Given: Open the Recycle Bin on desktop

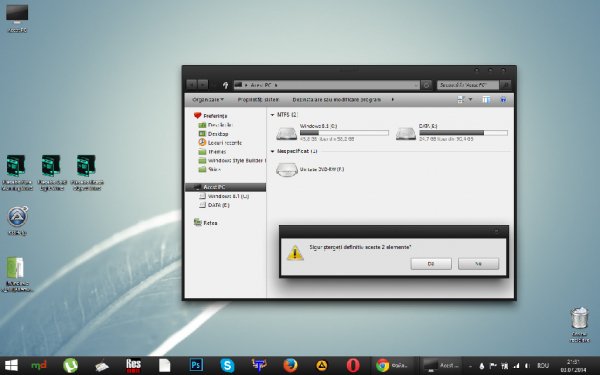Looking at the screenshot, I should [579, 324].
